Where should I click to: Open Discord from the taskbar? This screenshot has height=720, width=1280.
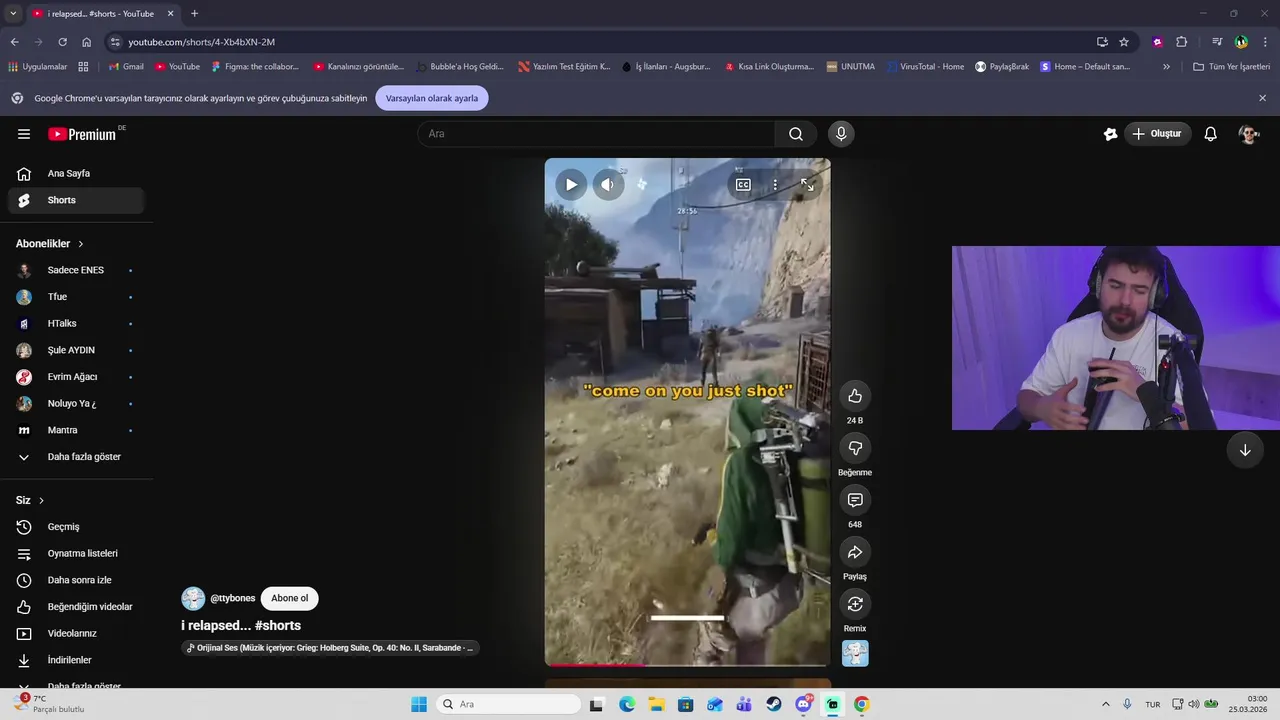pyautogui.click(x=803, y=704)
